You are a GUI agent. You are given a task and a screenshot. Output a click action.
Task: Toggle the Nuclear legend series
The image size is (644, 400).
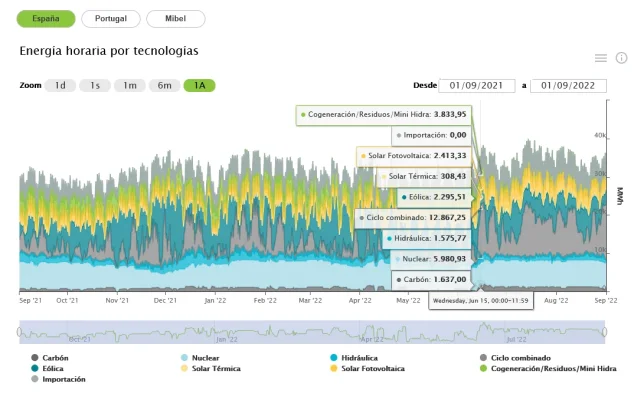coord(200,358)
